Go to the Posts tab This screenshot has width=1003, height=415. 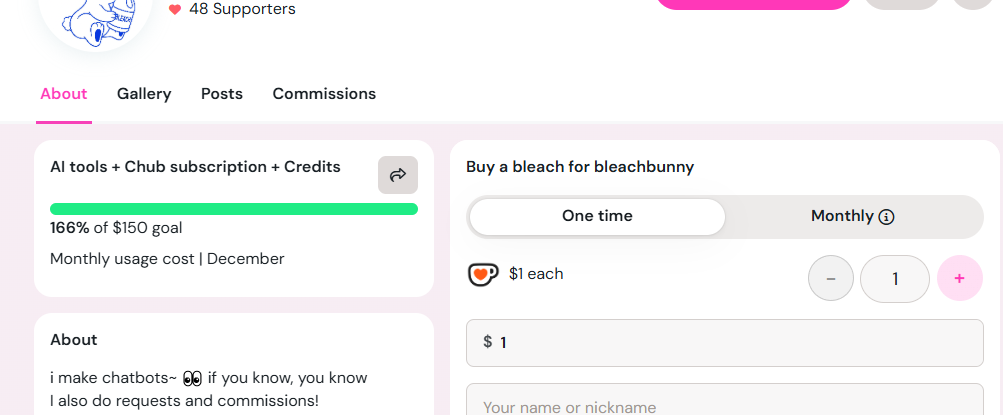coord(222,94)
